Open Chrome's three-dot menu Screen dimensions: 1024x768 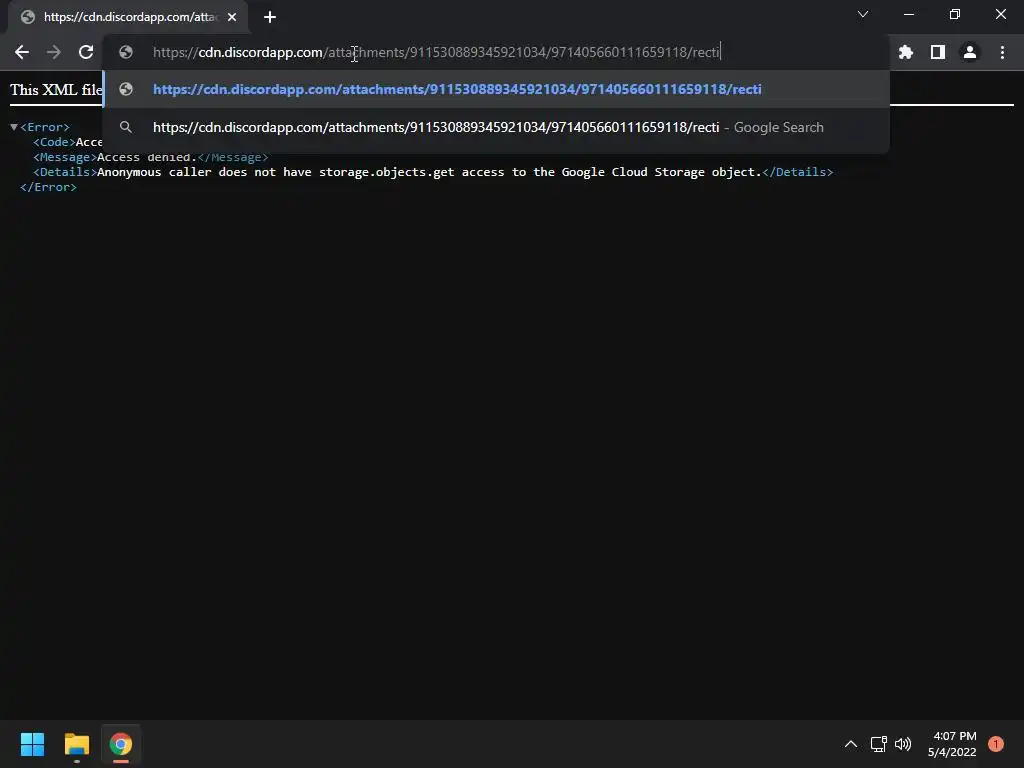click(x=1002, y=52)
